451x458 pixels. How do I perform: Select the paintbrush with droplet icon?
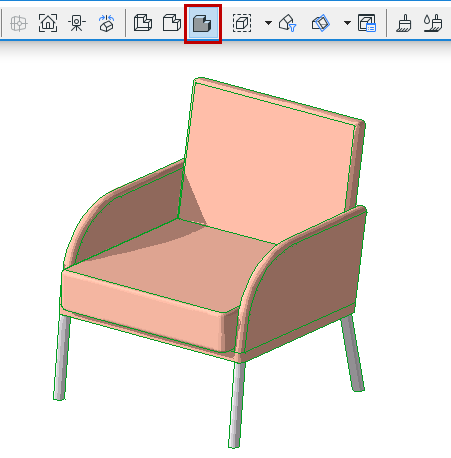tap(433, 23)
